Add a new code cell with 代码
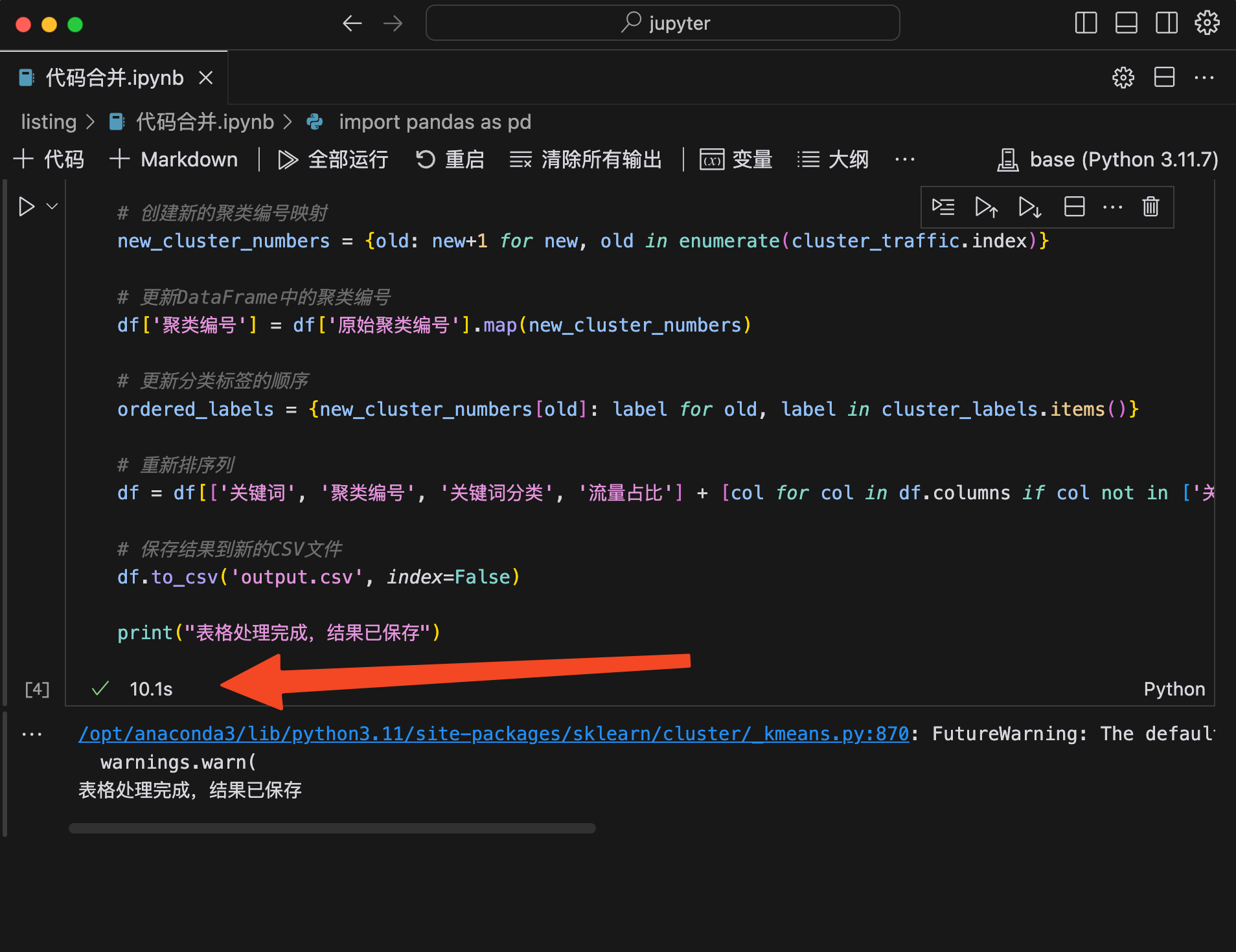 pyautogui.click(x=49, y=159)
